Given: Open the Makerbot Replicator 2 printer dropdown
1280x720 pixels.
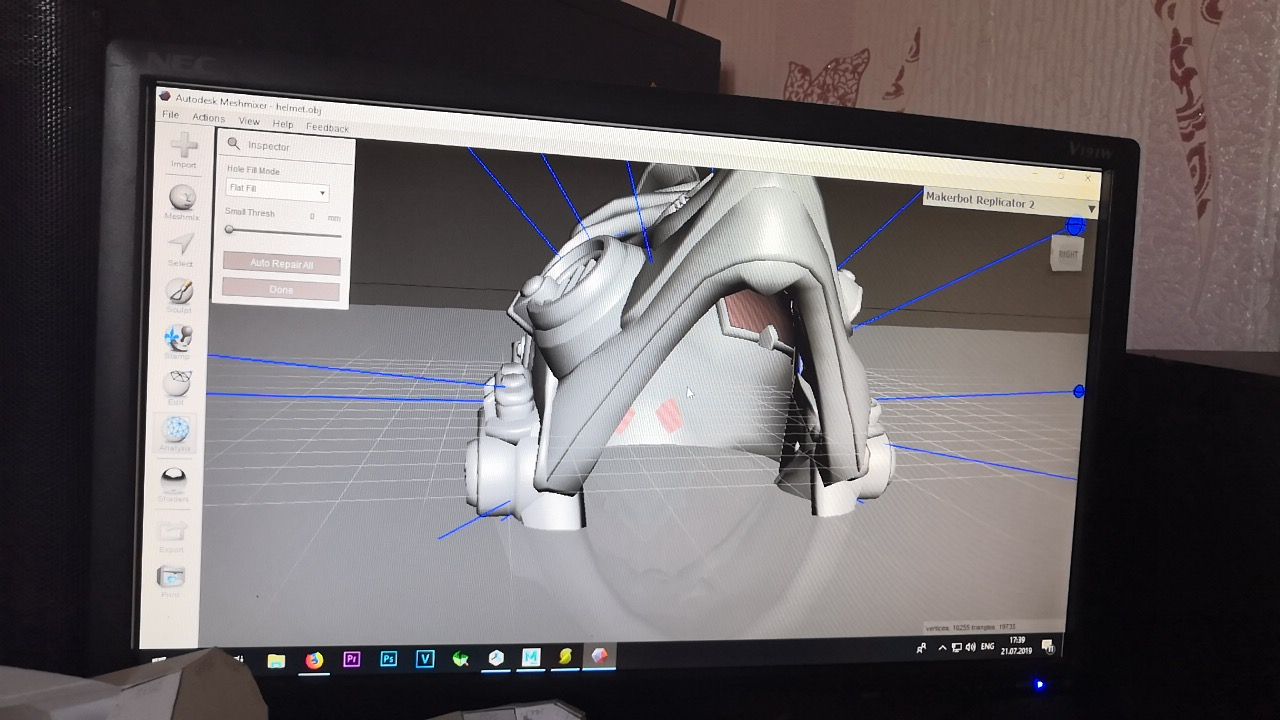Looking at the screenshot, I should pyautogui.click(x=1010, y=201).
